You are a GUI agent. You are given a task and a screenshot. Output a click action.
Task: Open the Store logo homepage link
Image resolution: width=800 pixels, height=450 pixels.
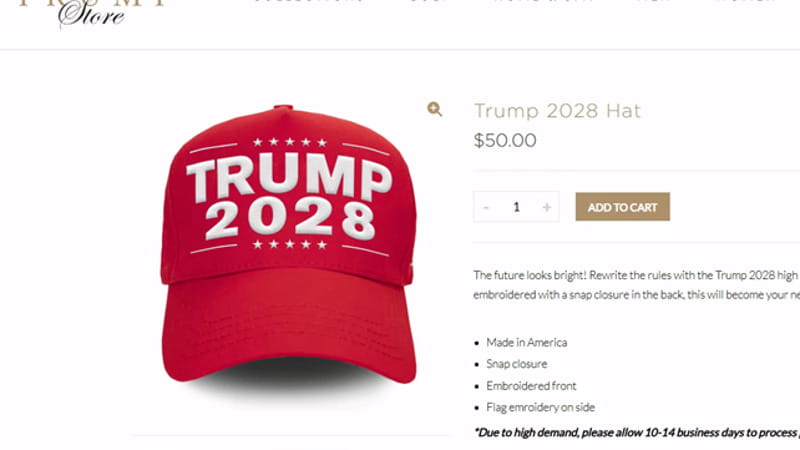pyautogui.click(x=91, y=13)
